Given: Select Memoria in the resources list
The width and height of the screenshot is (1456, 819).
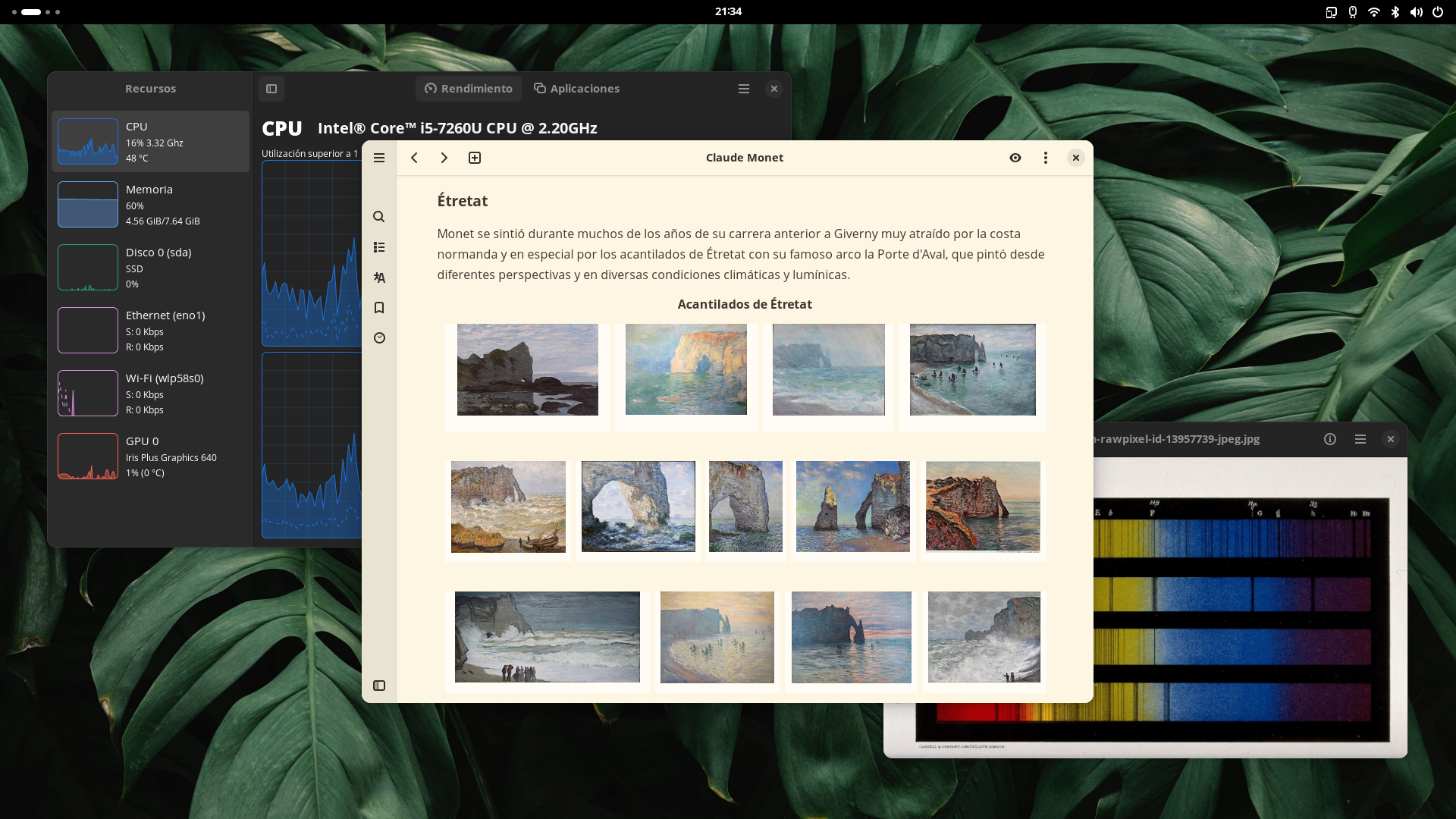Looking at the screenshot, I should (x=150, y=205).
